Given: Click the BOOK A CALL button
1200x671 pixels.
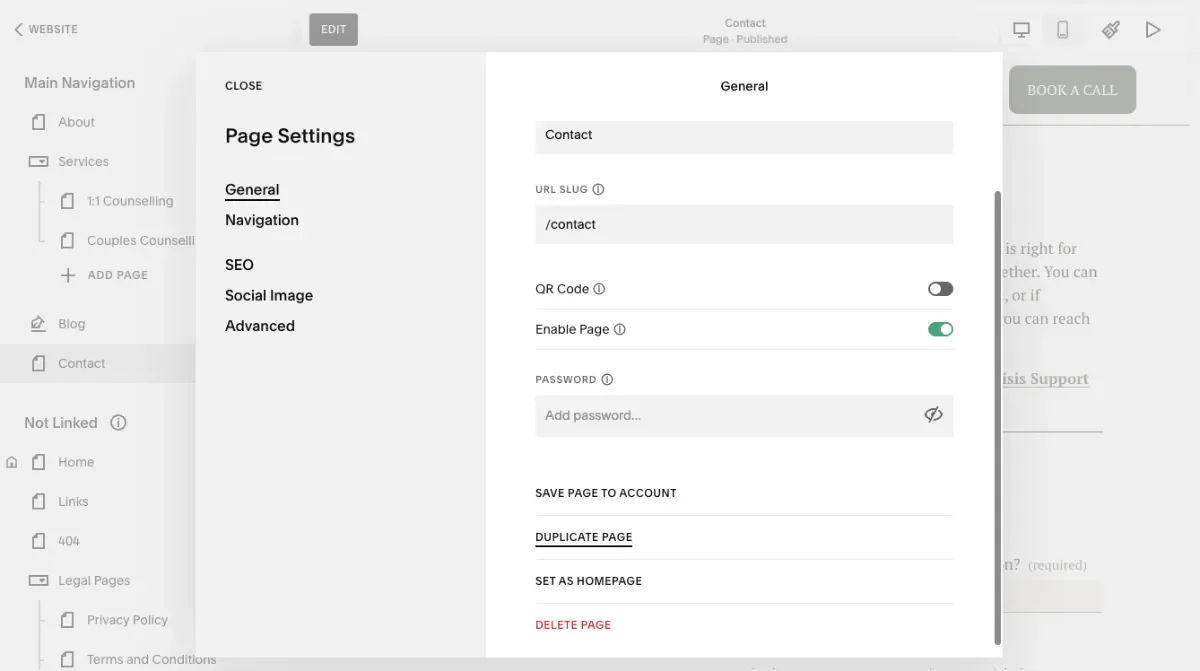Looking at the screenshot, I should [1072, 90].
